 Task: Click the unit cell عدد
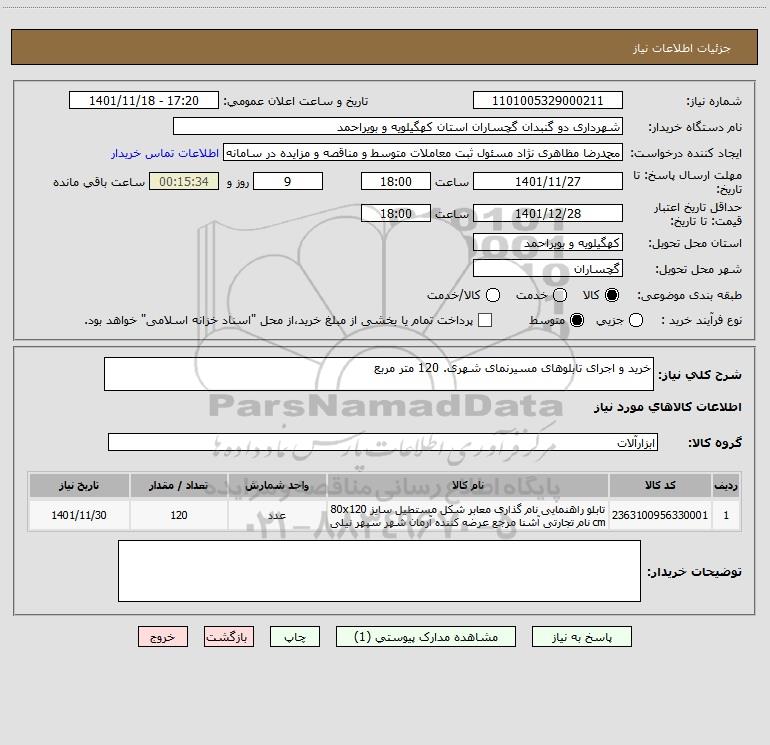tap(277, 515)
